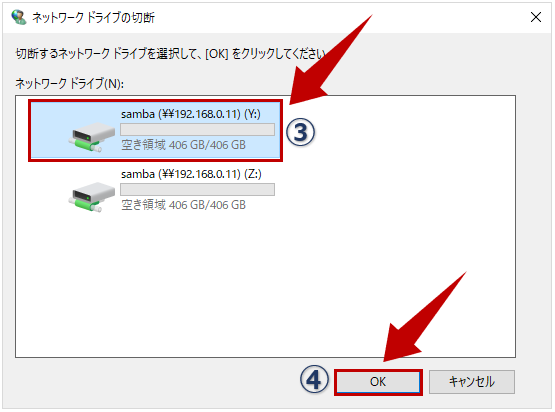Screen dimensions: 555x412
Task: Select samba (¥¥192.168.0.11) (Z:) label
Action: pos(191,174)
